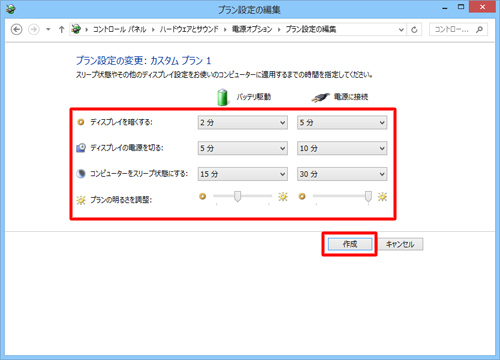Viewport: 500px width, 360px height.
Task: Click the コンピューターをスリープ状態にする label
Action: 139,174
